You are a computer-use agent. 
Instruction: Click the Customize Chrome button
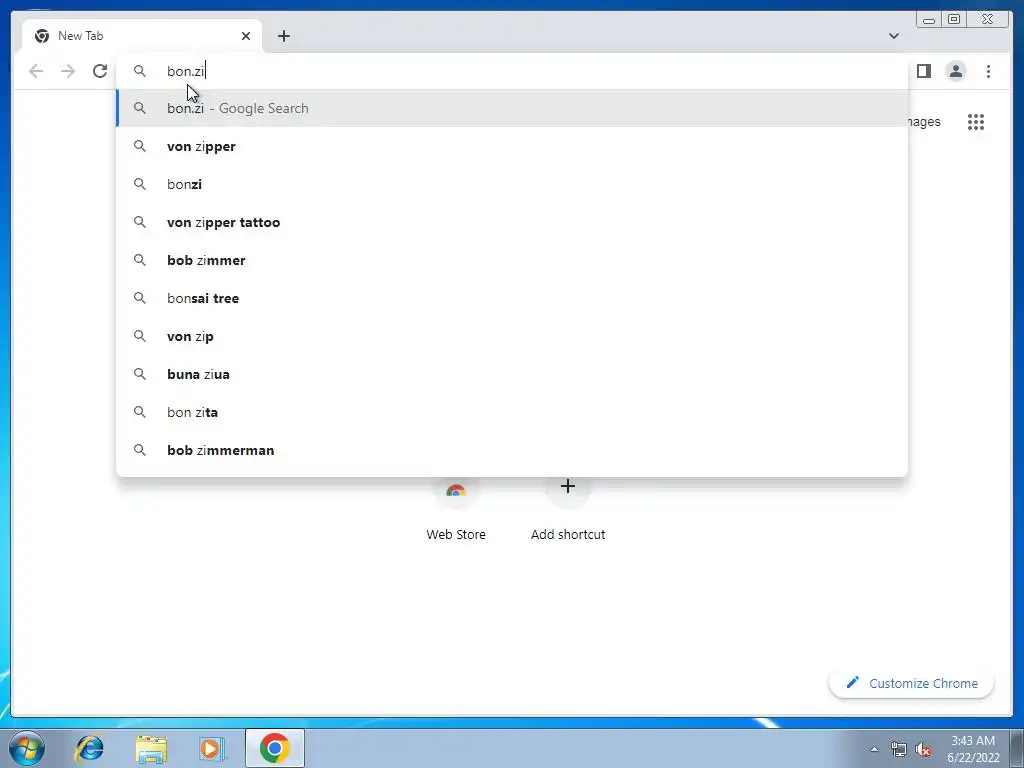912,683
